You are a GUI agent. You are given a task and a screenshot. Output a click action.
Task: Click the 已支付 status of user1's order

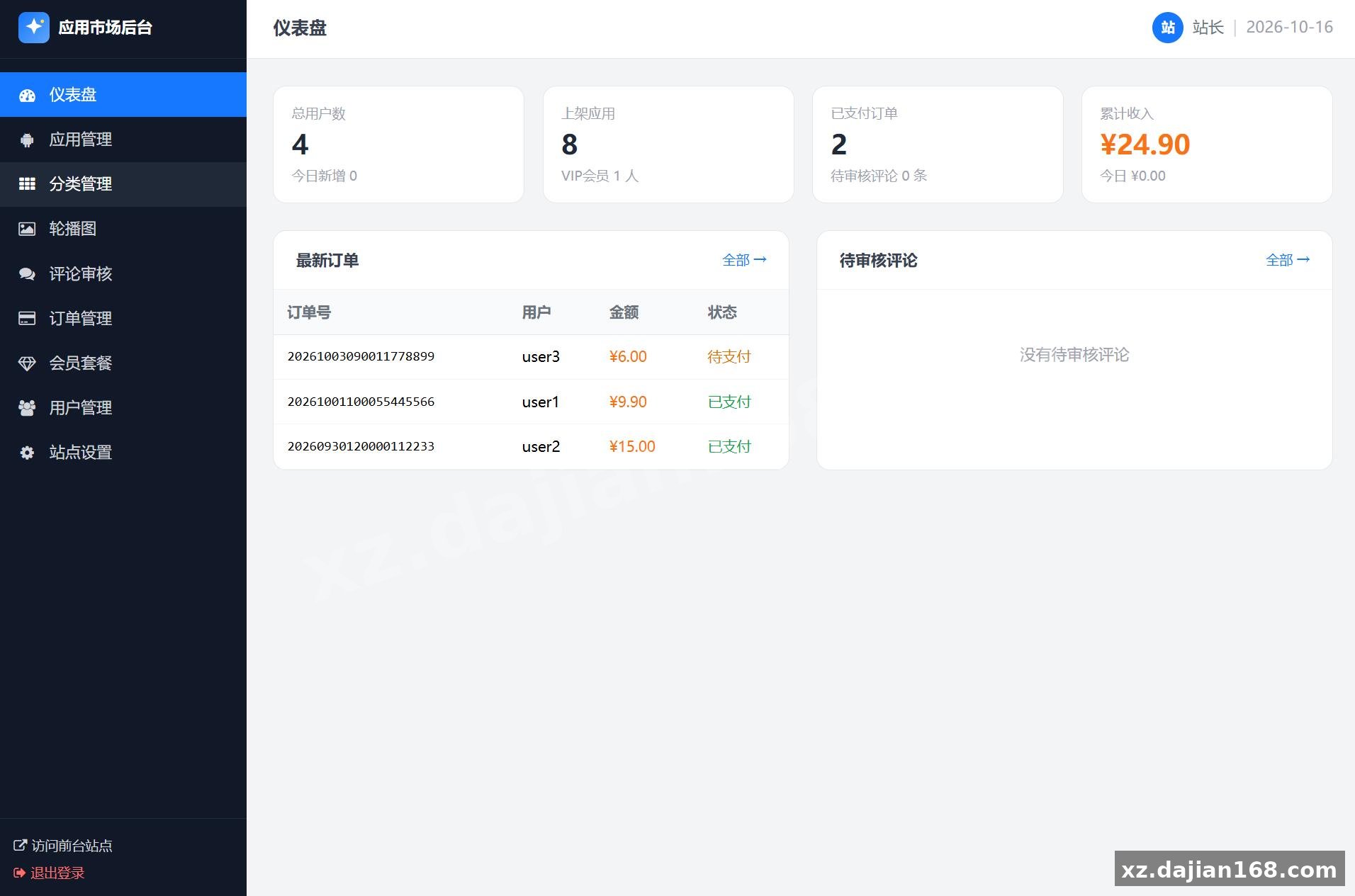[729, 402]
